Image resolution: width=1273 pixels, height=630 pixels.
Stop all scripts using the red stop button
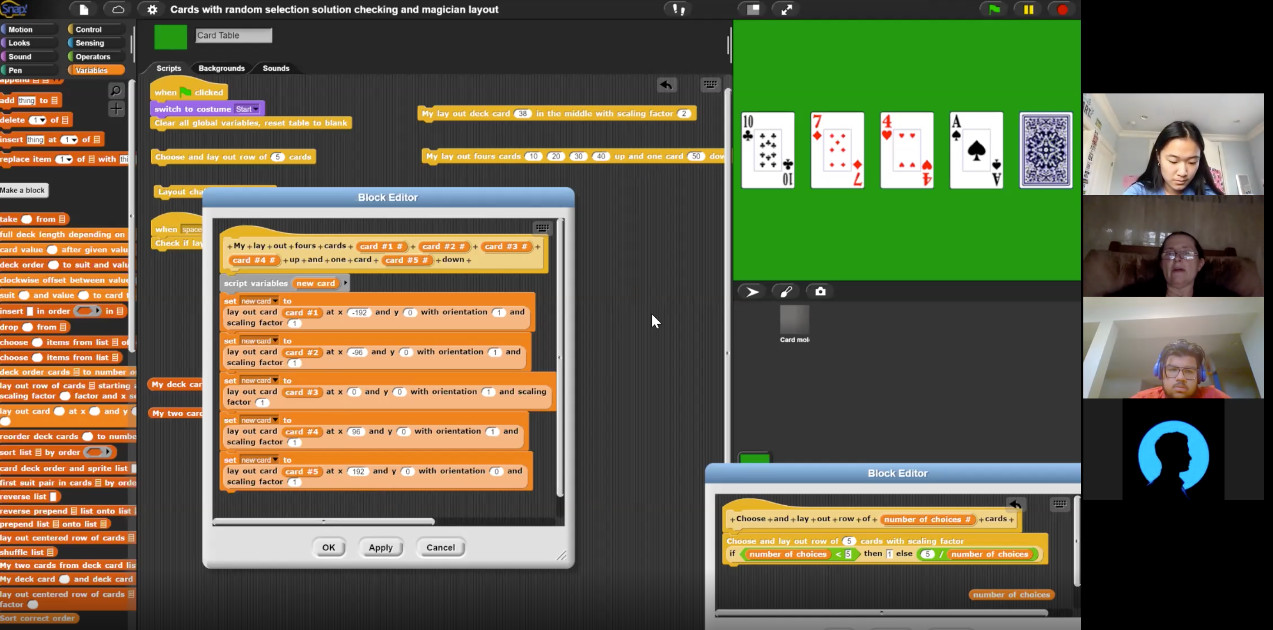(1062, 9)
